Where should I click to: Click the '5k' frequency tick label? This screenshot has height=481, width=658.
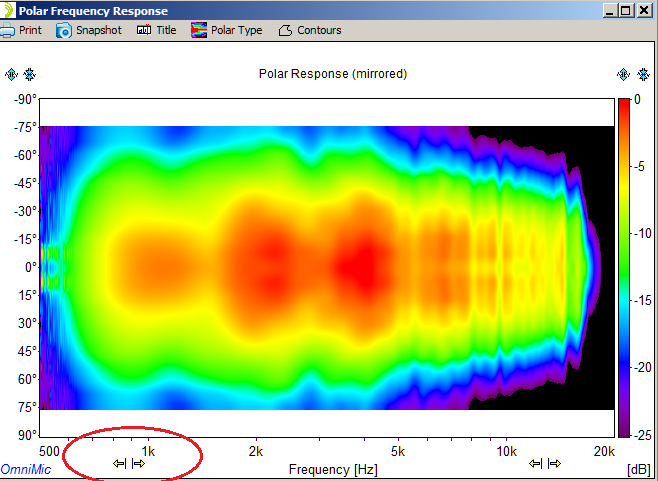[398, 452]
